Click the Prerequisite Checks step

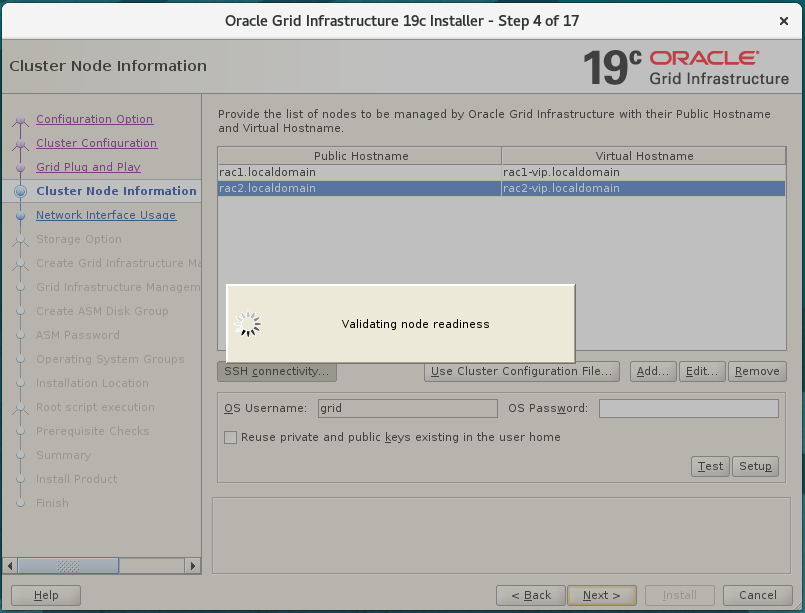[x=92, y=431]
